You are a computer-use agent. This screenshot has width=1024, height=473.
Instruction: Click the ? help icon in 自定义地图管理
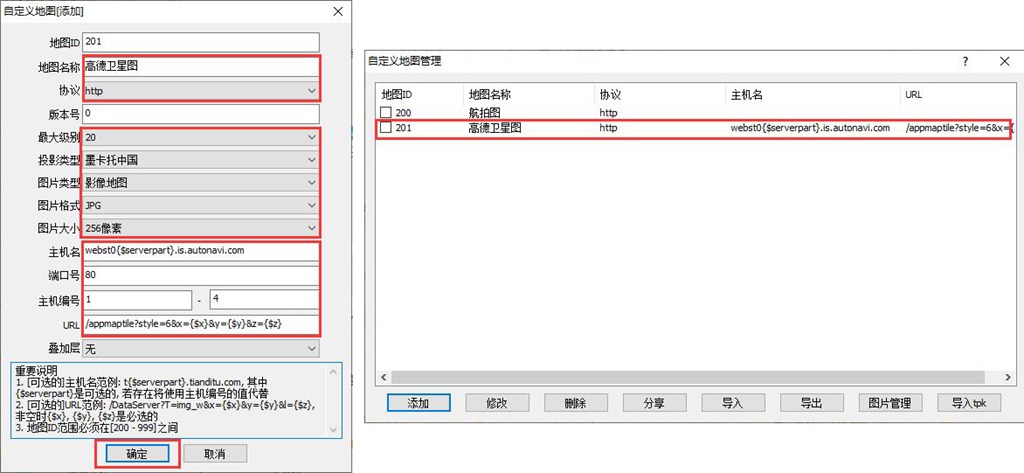966,61
